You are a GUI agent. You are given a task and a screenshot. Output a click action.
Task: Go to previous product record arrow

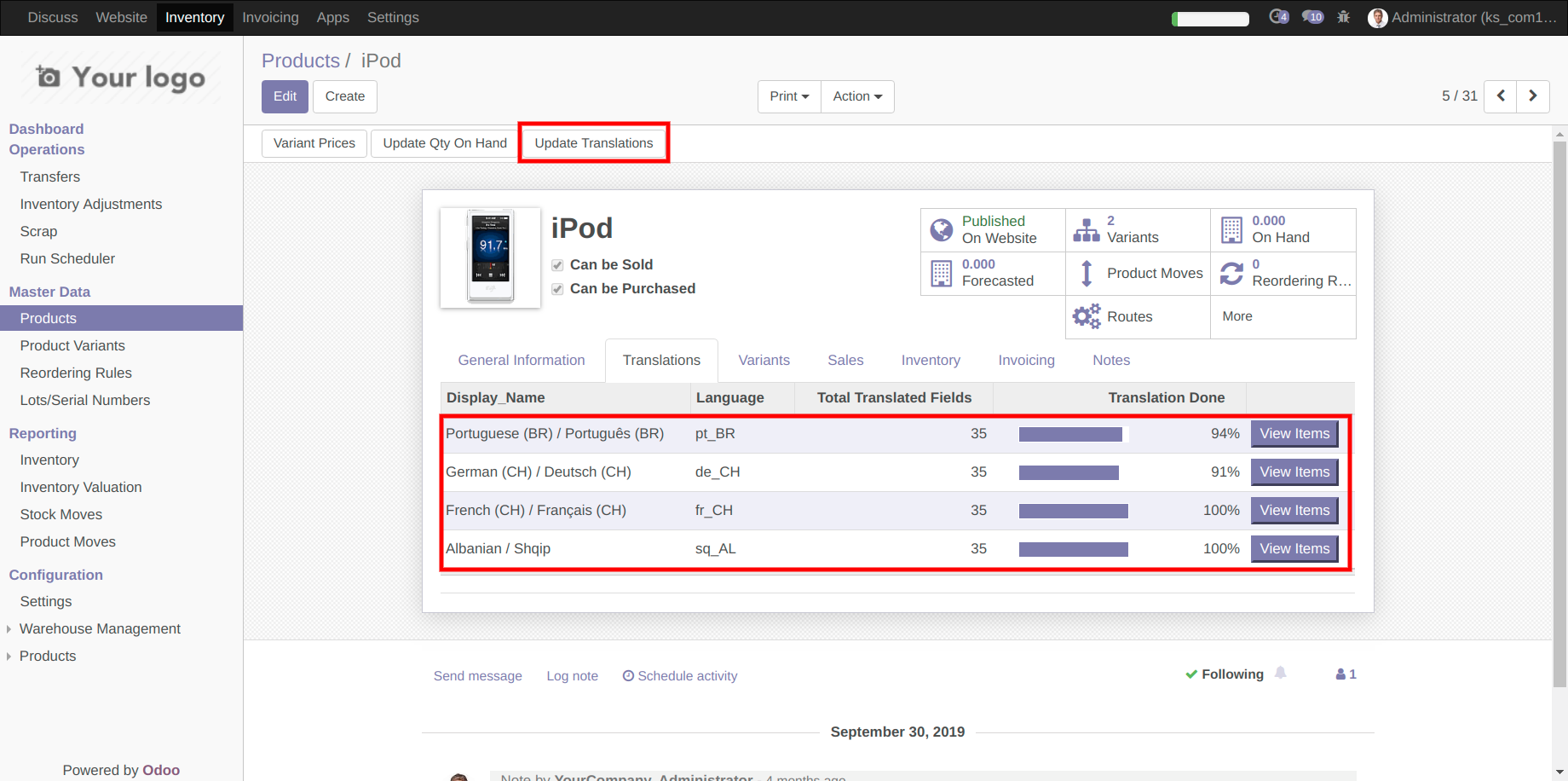1501,96
